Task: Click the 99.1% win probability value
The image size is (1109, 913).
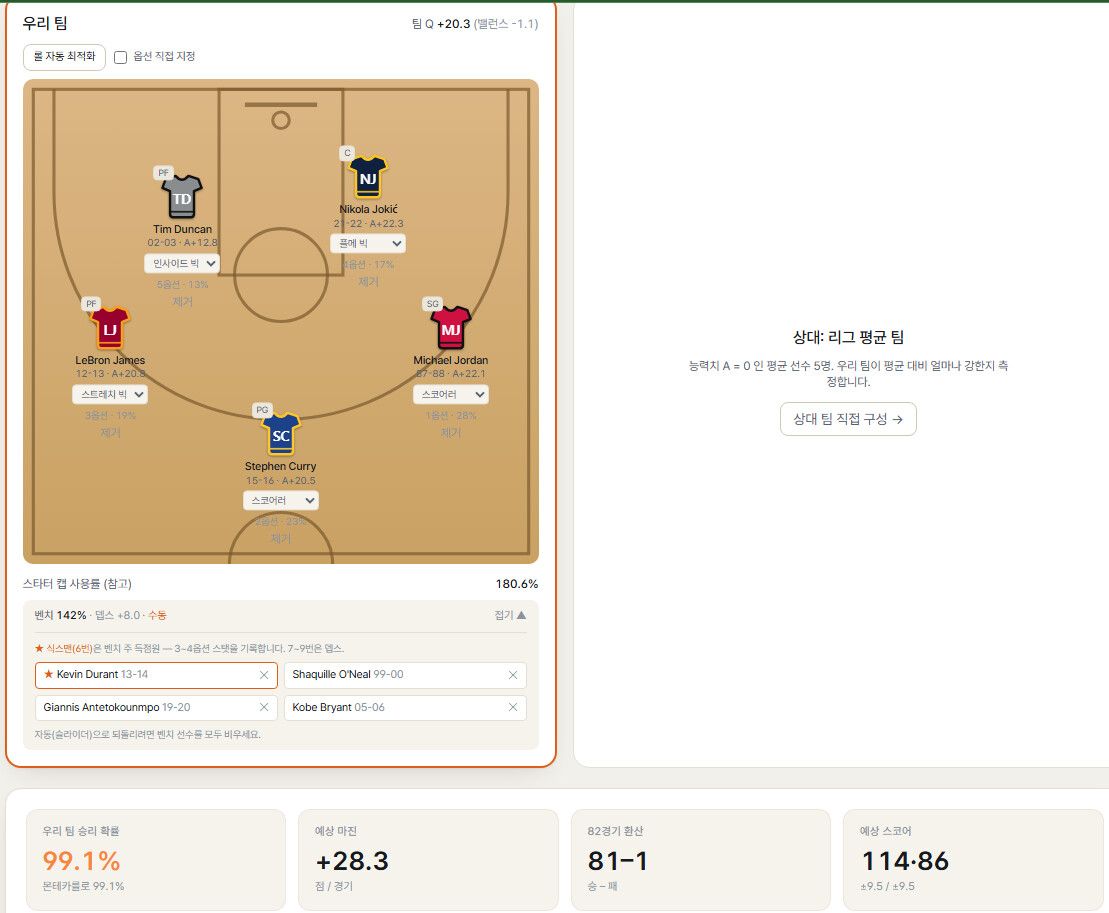Action: (x=81, y=861)
